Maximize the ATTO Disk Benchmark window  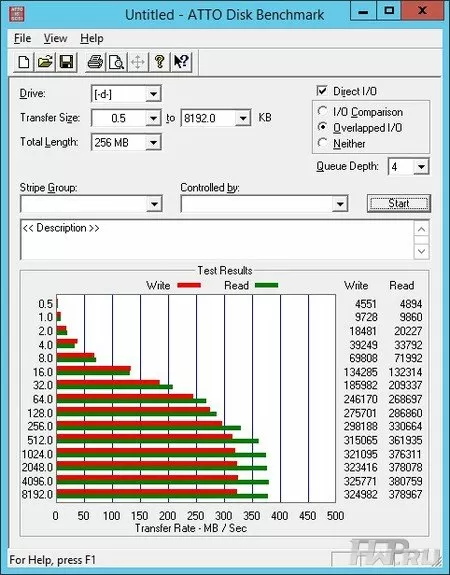click(x=389, y=11)
